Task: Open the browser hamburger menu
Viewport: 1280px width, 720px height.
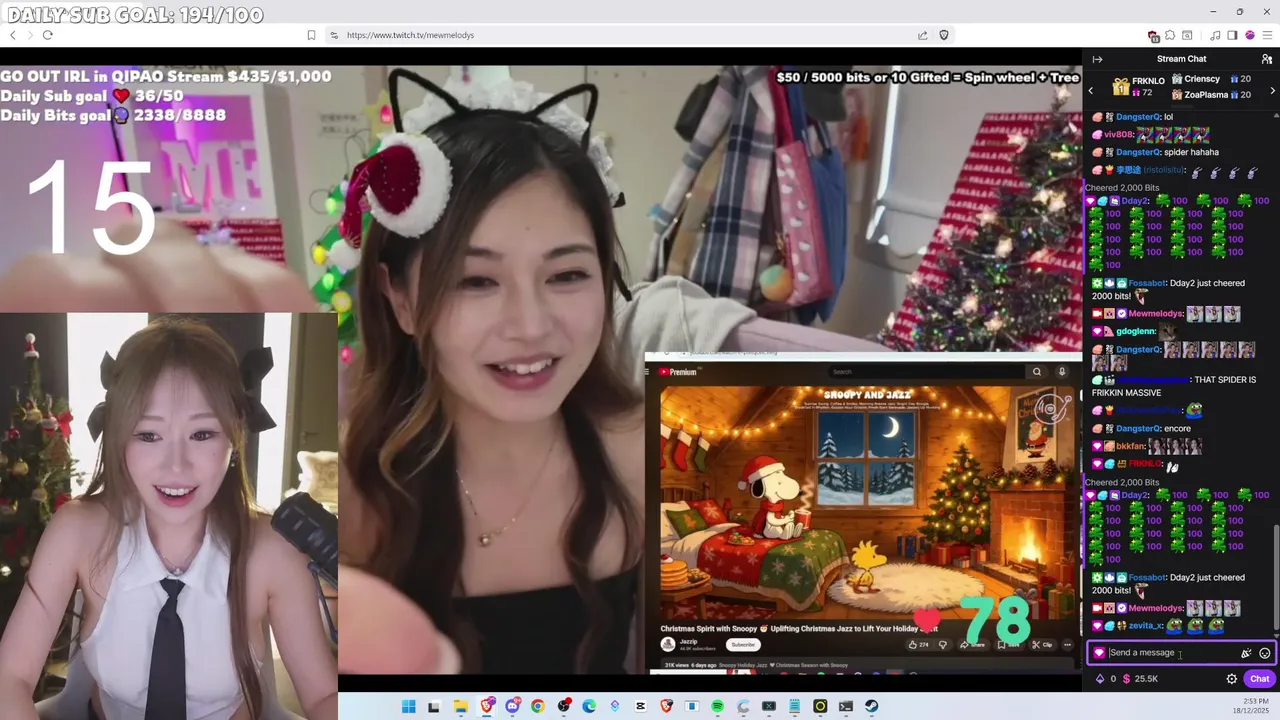Action: click(x=1267, y=35)
